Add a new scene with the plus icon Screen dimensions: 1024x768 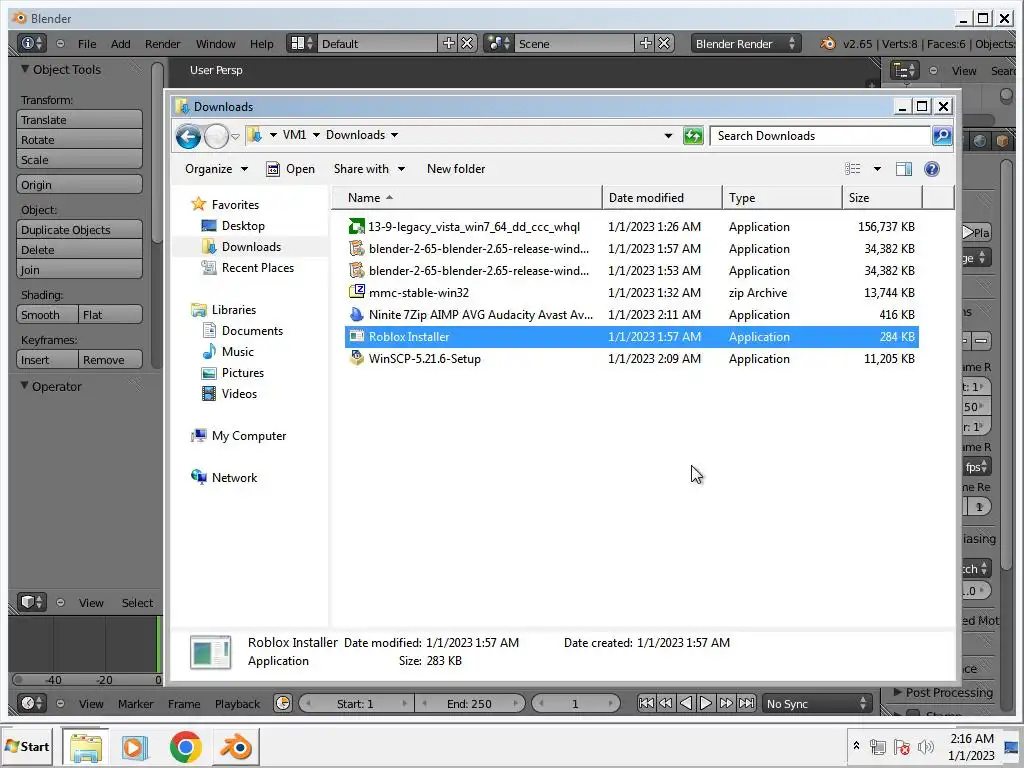[x=646, y=43]
